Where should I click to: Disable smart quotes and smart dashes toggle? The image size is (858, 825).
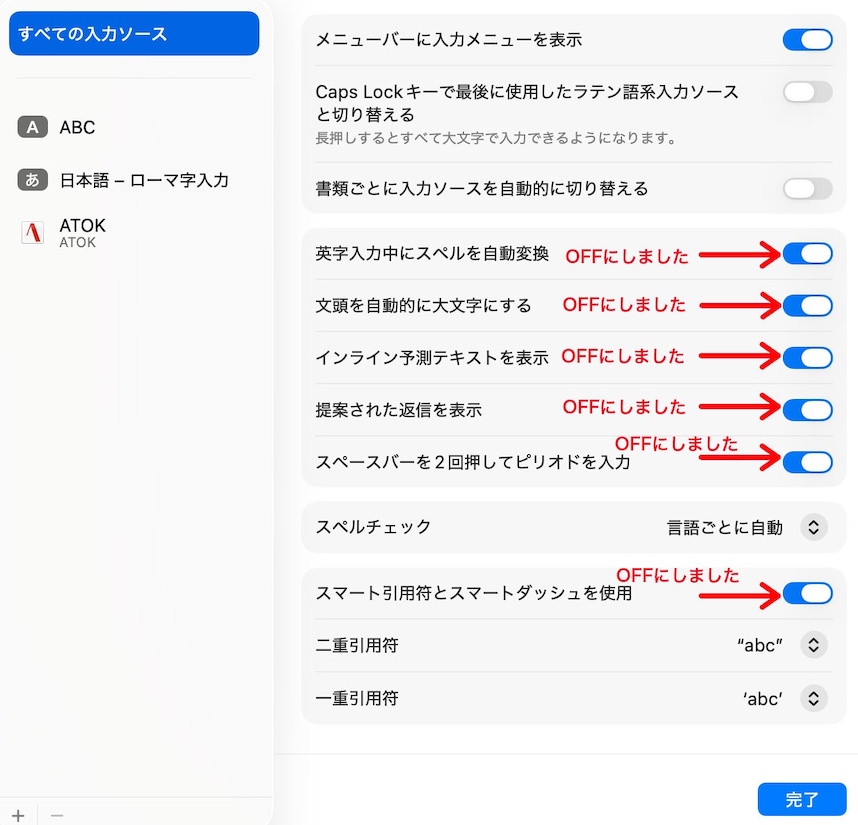pyautogui.click(x=807, y=593)
